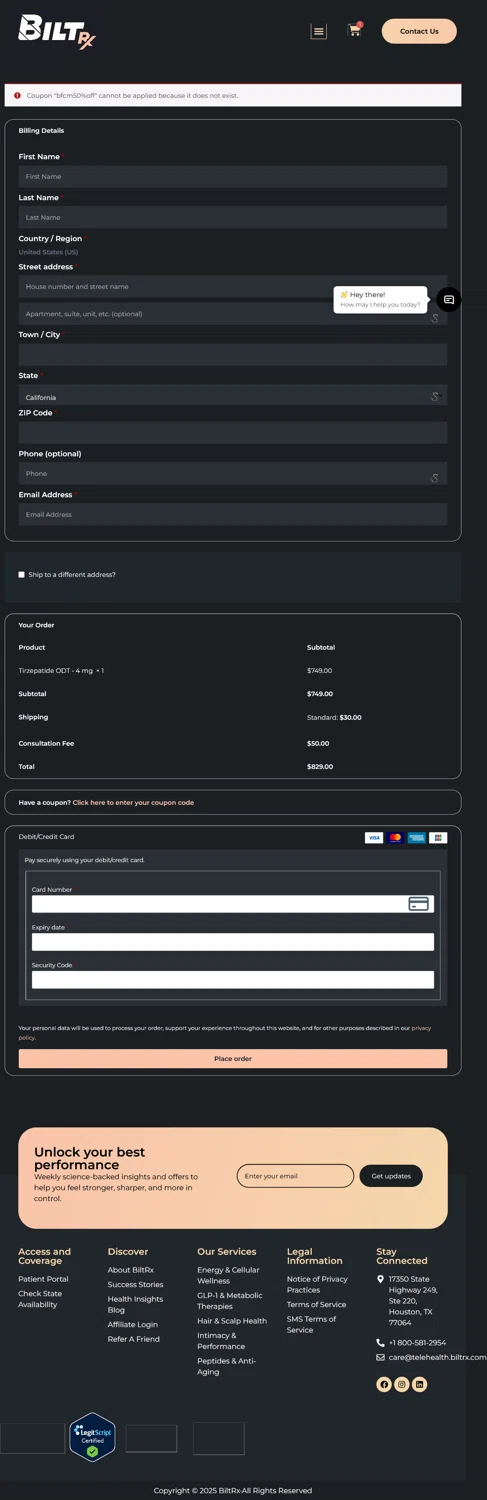The height and width of the screenshot is (1500, 487).
Task: Click the Tirzepatide ODT - 4 mg product row
Action: [x=233, y=671]
